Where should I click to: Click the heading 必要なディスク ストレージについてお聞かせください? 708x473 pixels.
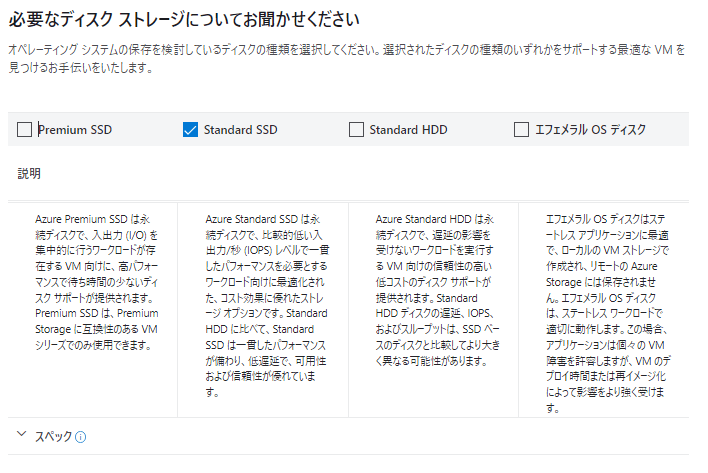[184, 19]
